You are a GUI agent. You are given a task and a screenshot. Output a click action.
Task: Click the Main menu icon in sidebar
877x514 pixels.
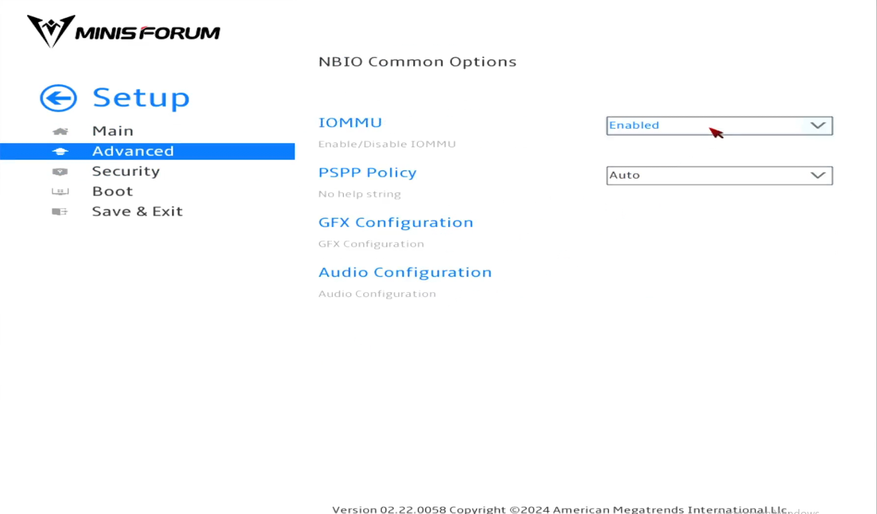click(x=60, y=131)
